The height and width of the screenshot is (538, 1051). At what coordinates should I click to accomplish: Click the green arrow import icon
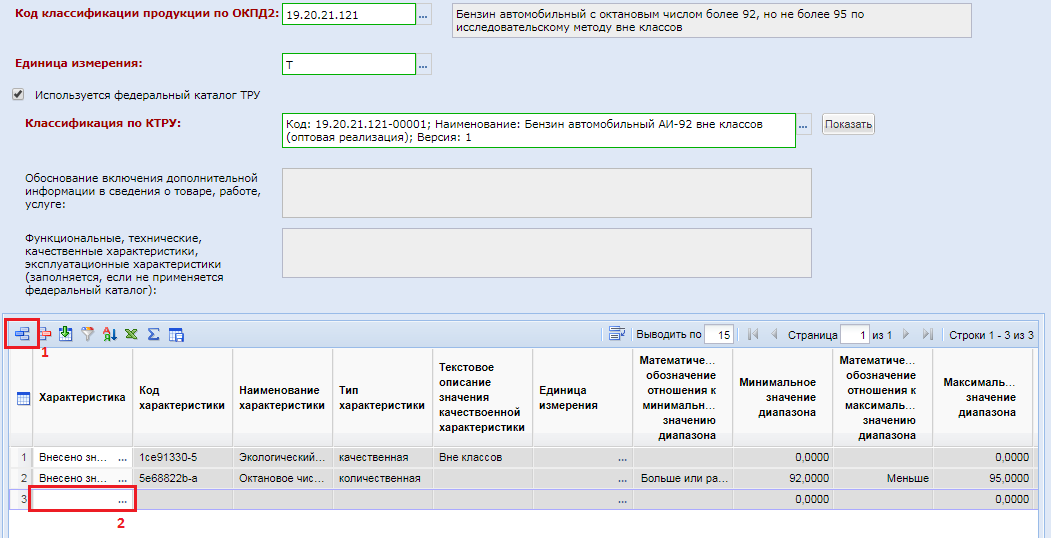(x=65, y=334)
